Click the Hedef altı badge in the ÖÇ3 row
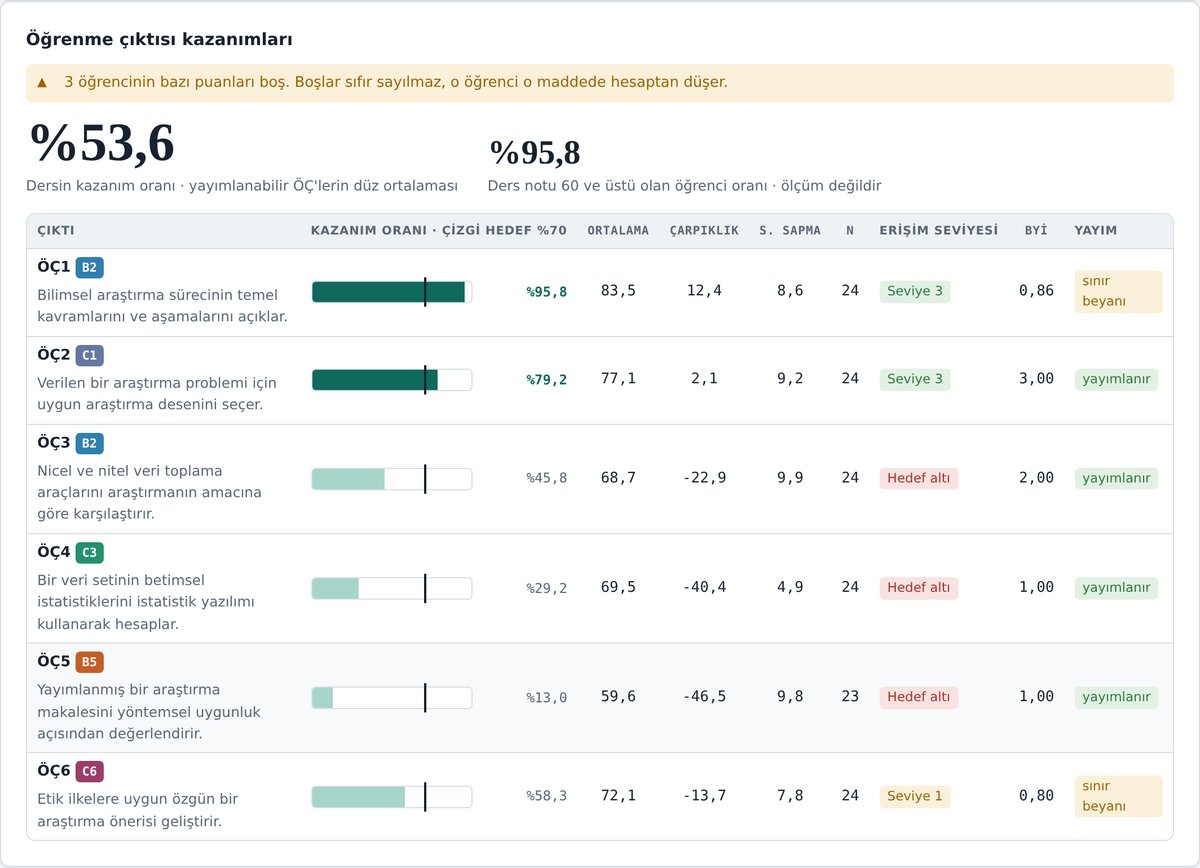The height and width of the screenshot is (868, 1200). click(x=919, y=479)
